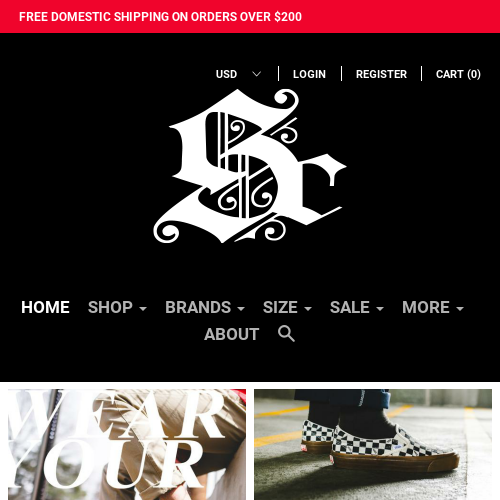The image size is (500, 500).
Task: Click the REGISTER link
Action: coord(381,74)
